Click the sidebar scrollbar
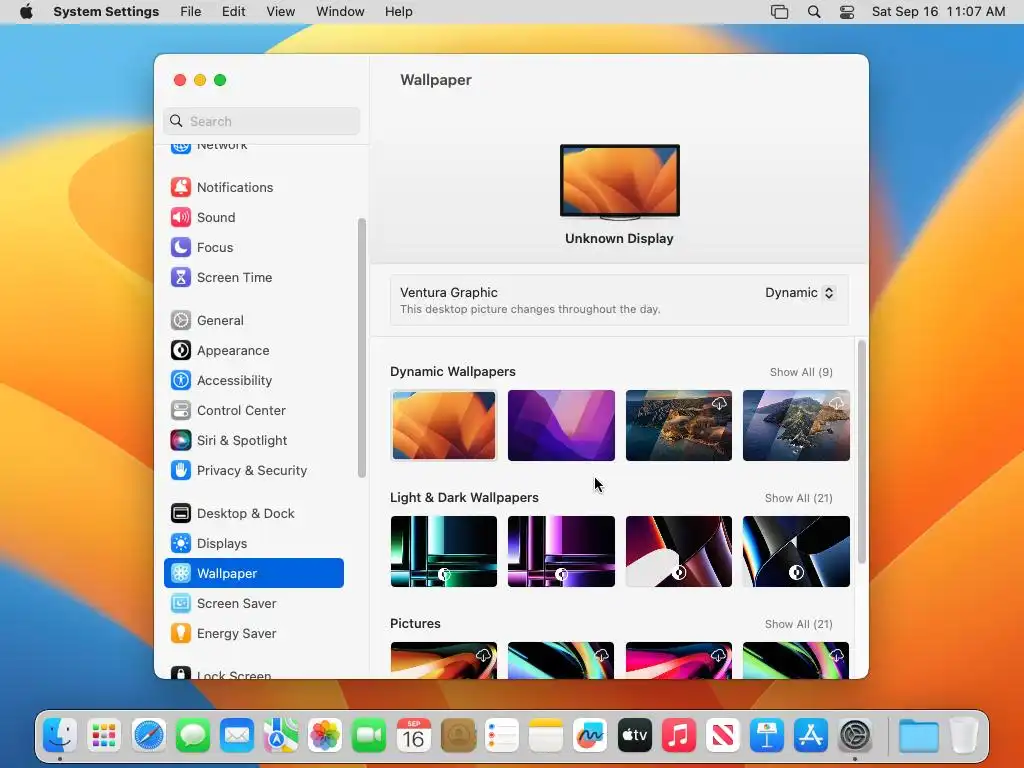 click(362, 347)
